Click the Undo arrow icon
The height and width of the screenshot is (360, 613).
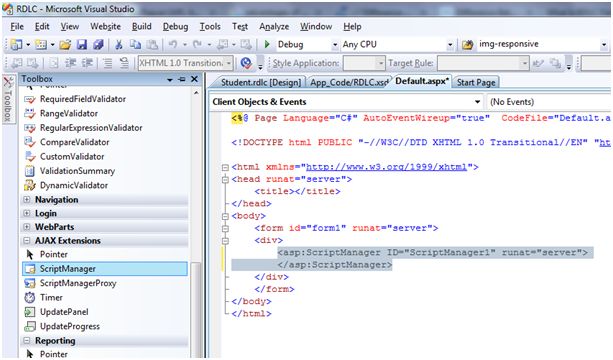(x=173, y=45)
